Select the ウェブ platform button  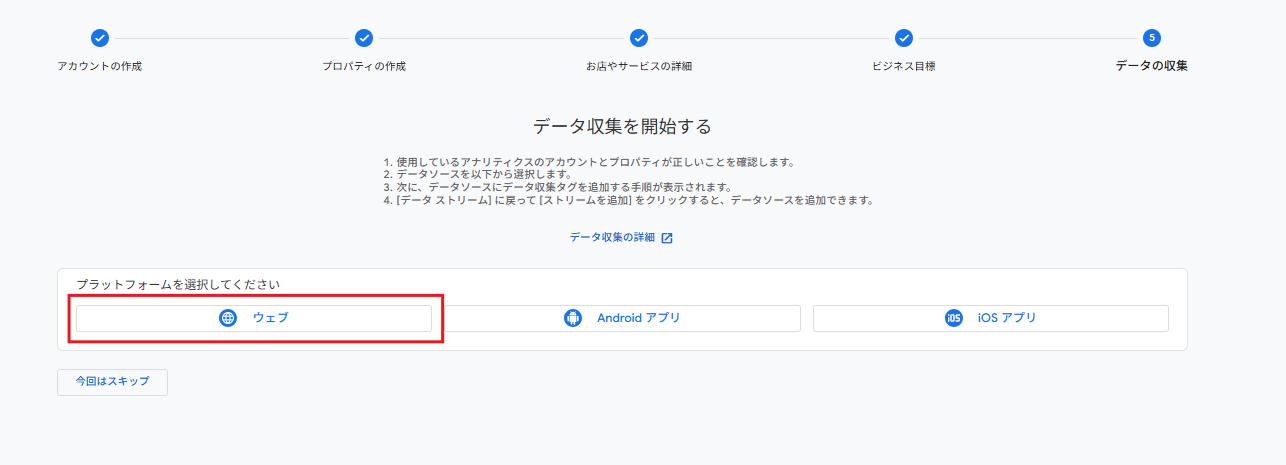tap(254, 318)
